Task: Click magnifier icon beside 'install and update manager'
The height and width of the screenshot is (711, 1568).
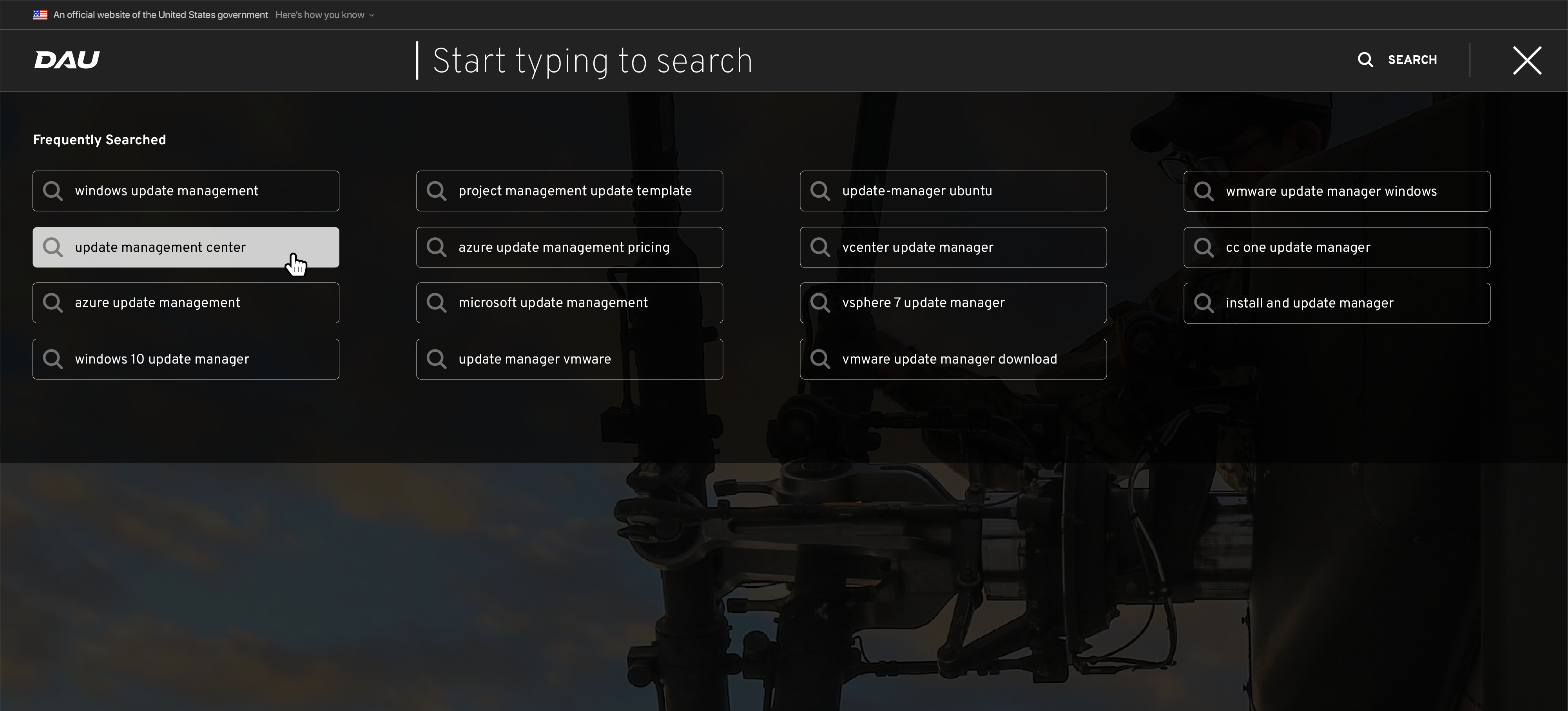Action: pyautogui.click(x=1204, y=303)
